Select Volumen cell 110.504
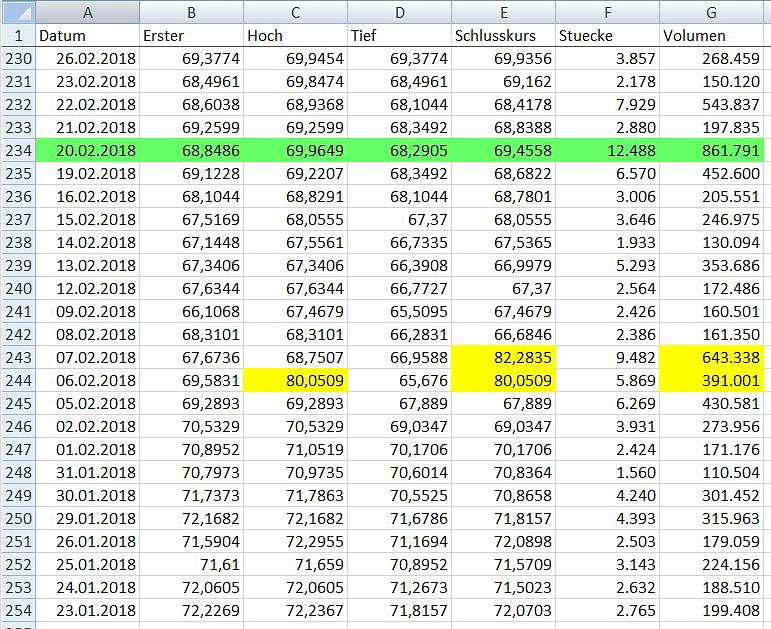The height and width of the screenshot is (629, 771). pos(712,473)
